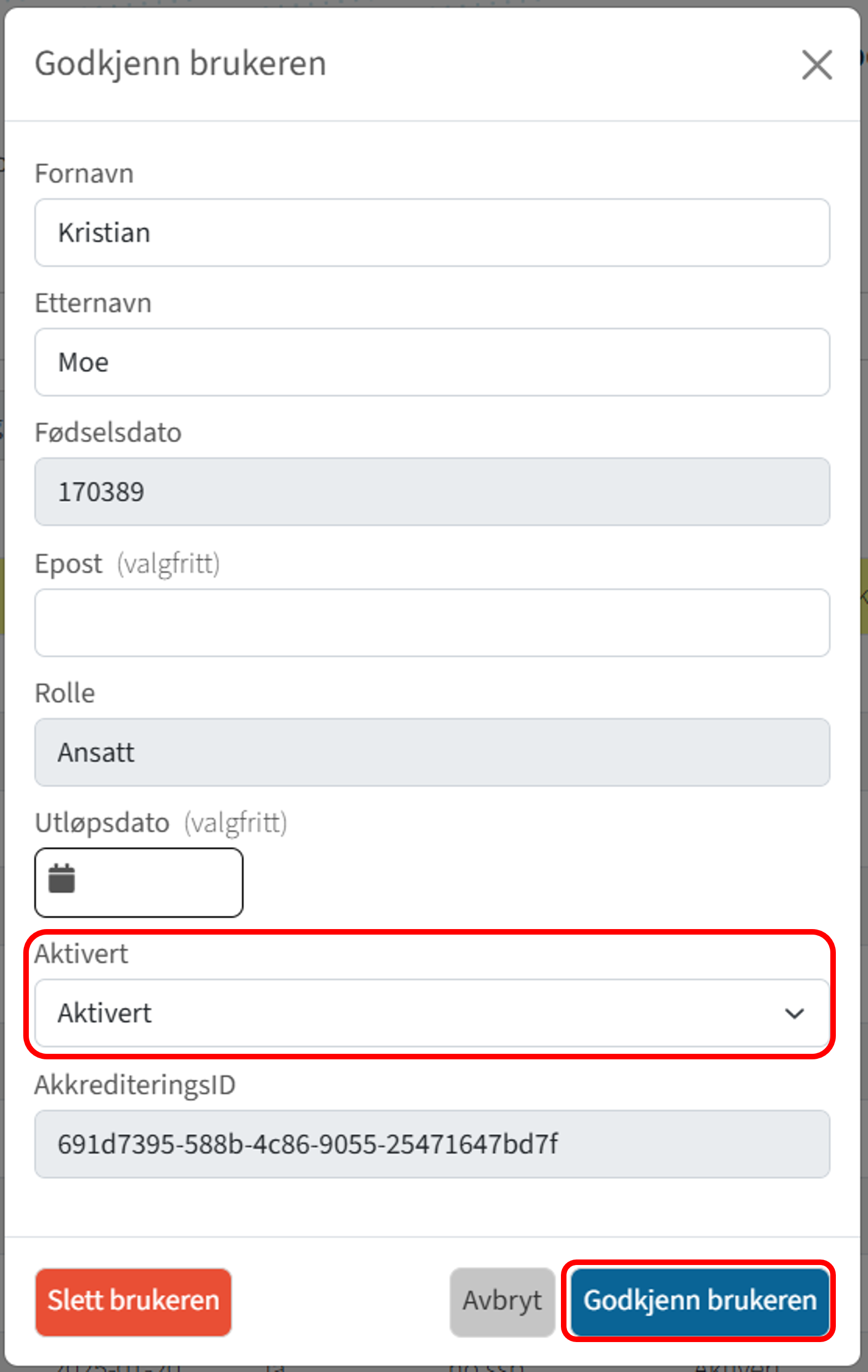Click the Epost (valgfritt) label
Image resolution: width=868 pixels, height=1372 pixels.
point(126,564)
